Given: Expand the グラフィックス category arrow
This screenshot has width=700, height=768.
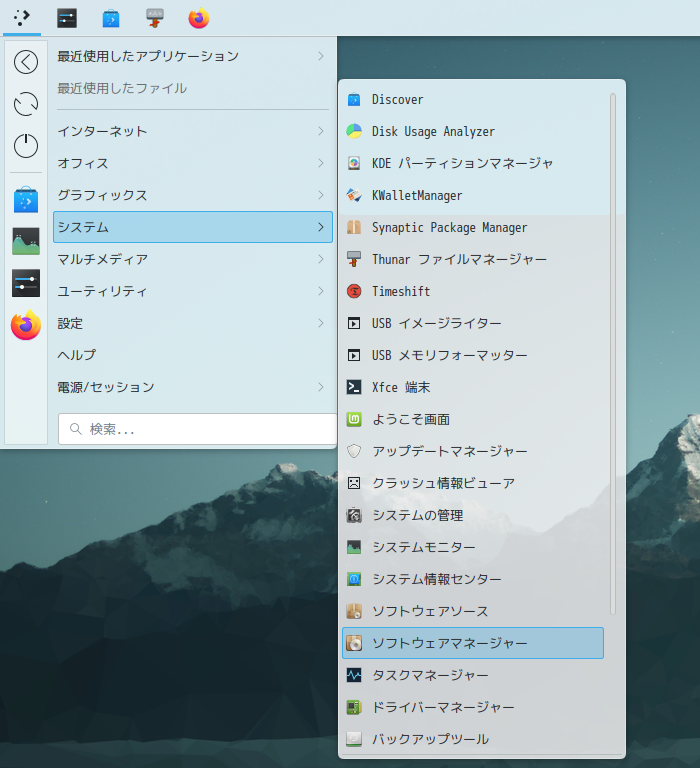Looking at the screenshot, I should tap(321, 195).
